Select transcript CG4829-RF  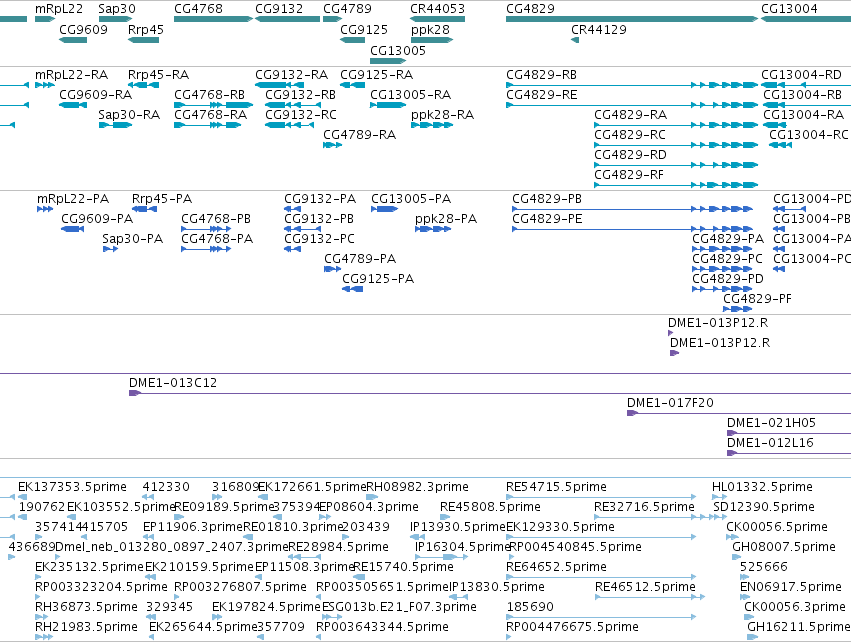pyautogui.click(x=629, y=175)
